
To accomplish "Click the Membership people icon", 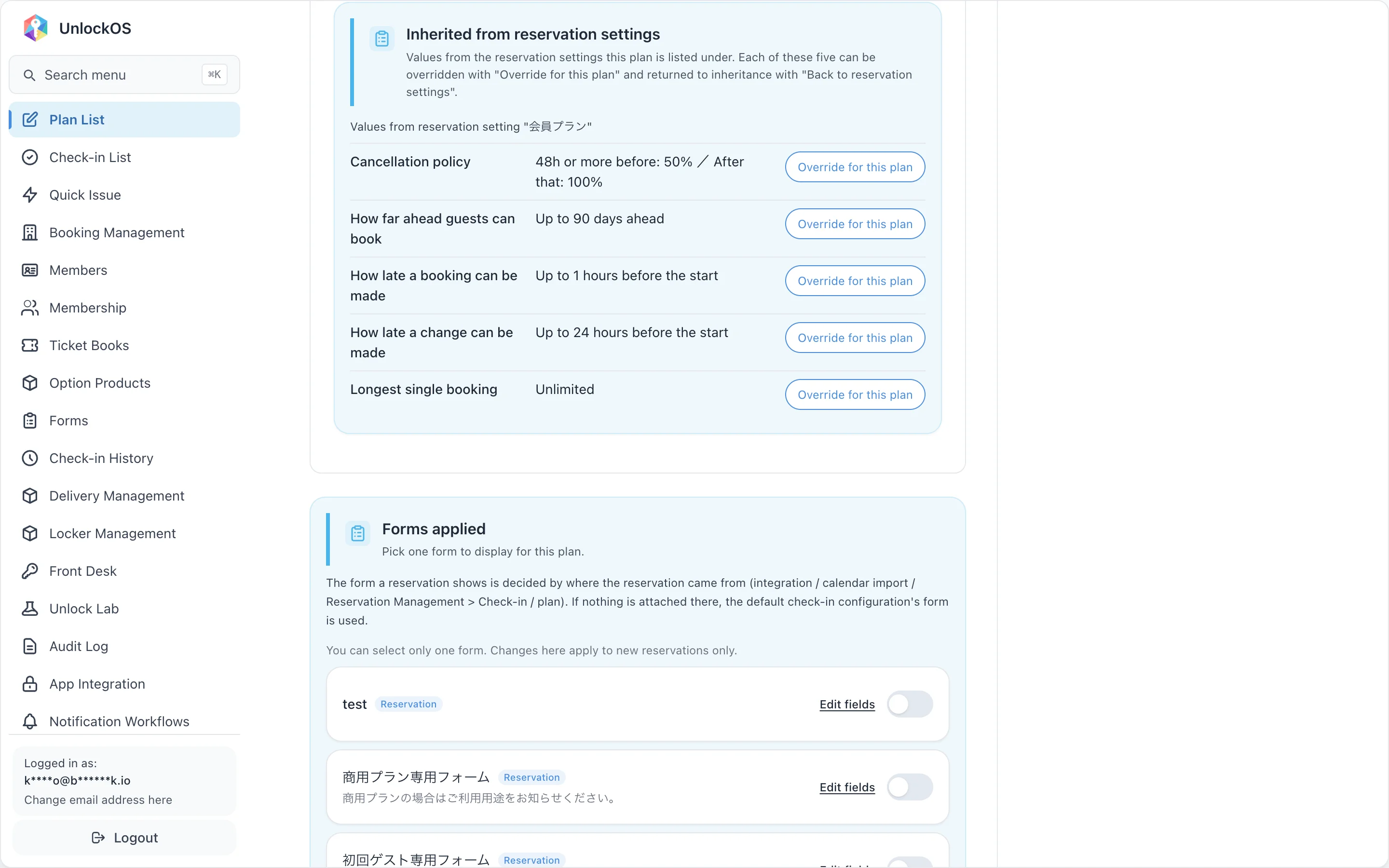I will click(x=30, y=308).
